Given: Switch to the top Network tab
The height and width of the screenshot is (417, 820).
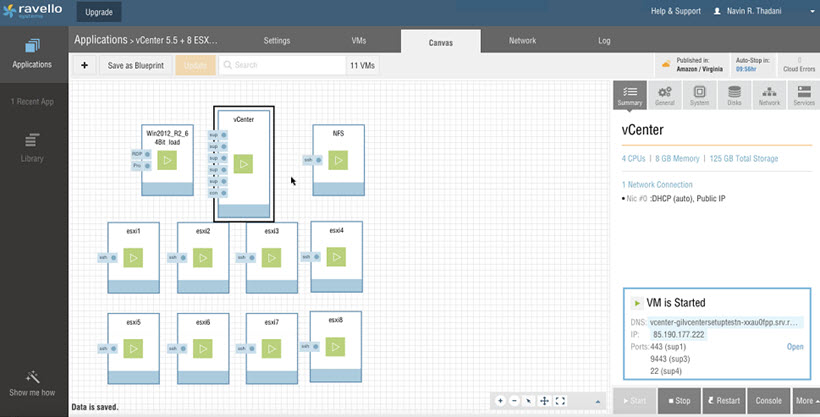Looking at the screenshot, I should [522, 40].
